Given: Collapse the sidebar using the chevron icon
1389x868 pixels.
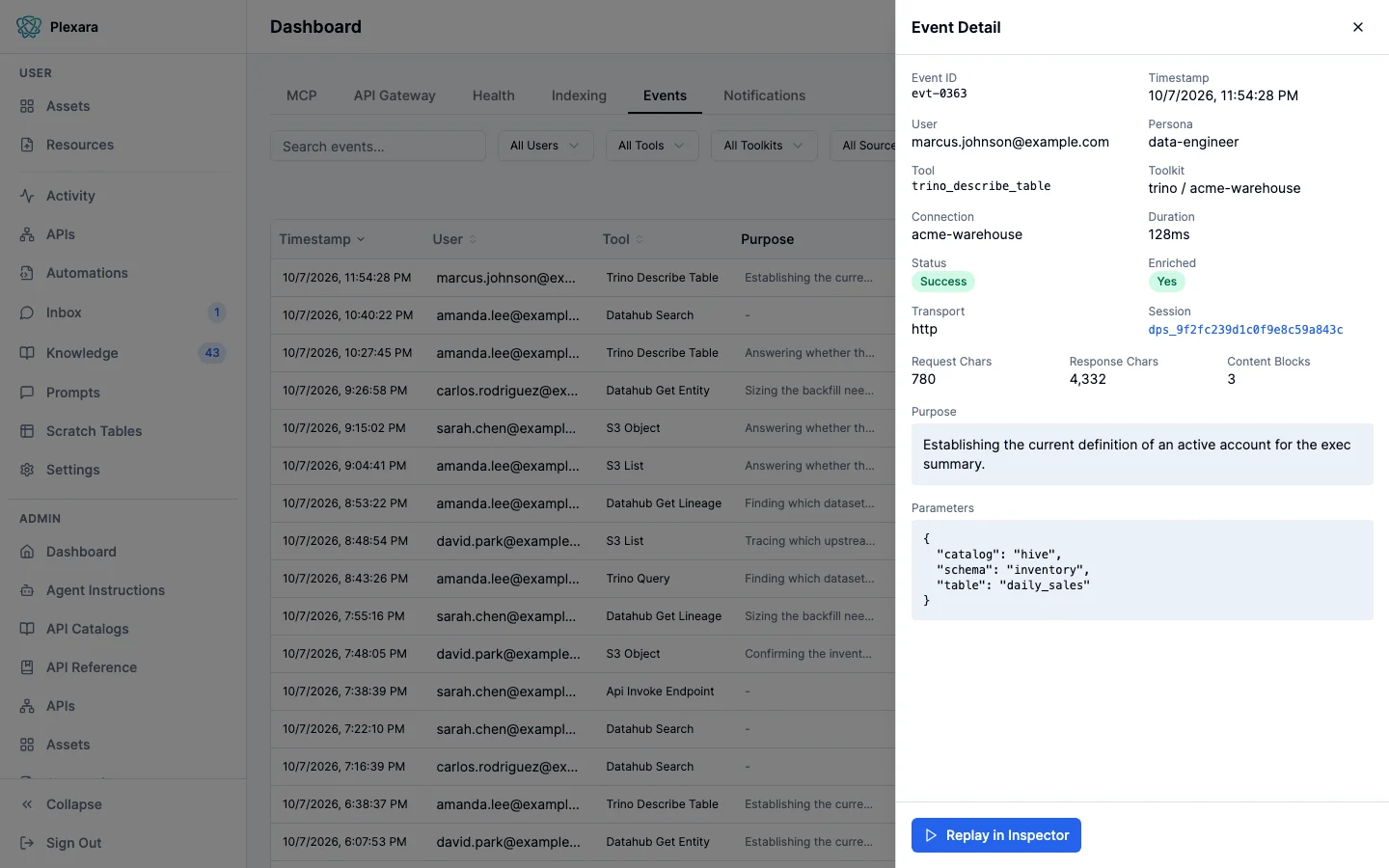Looking at the screenshot, I should click(27, 804).
